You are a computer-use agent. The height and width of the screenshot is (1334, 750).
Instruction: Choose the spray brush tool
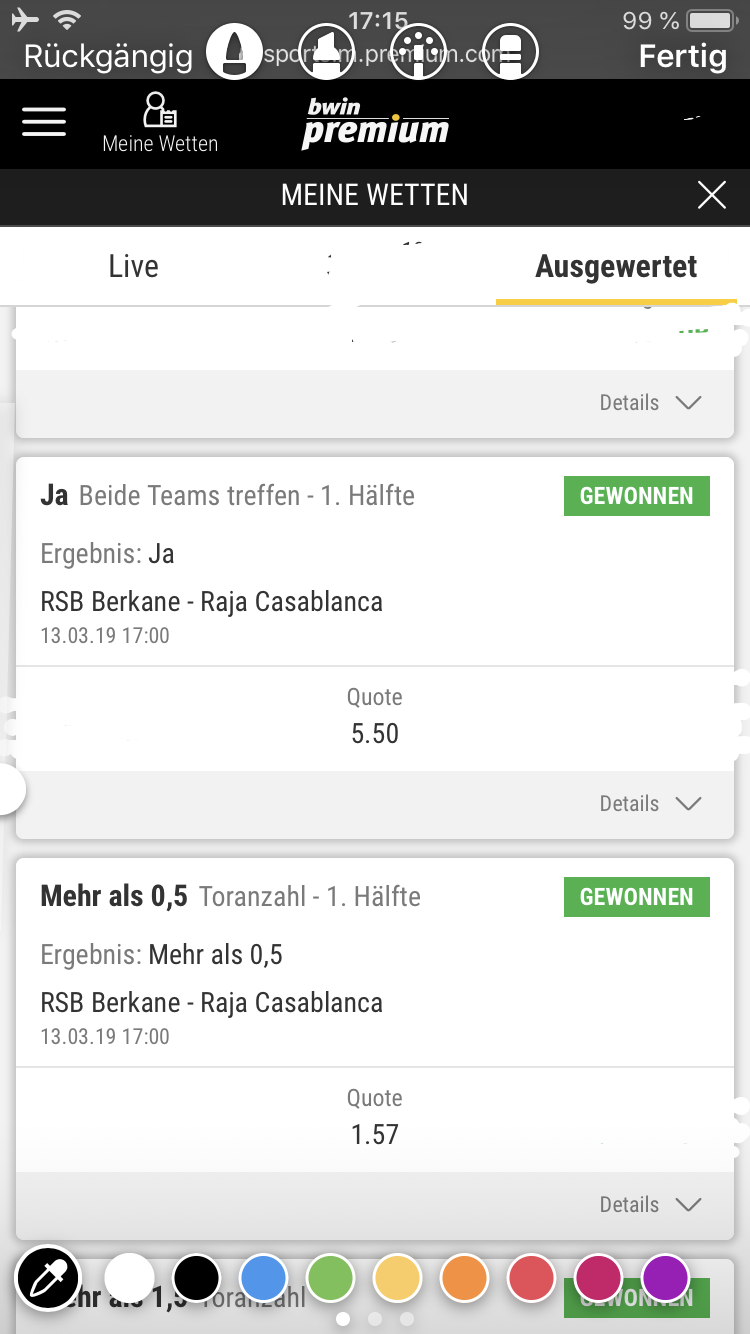point(418,50)
